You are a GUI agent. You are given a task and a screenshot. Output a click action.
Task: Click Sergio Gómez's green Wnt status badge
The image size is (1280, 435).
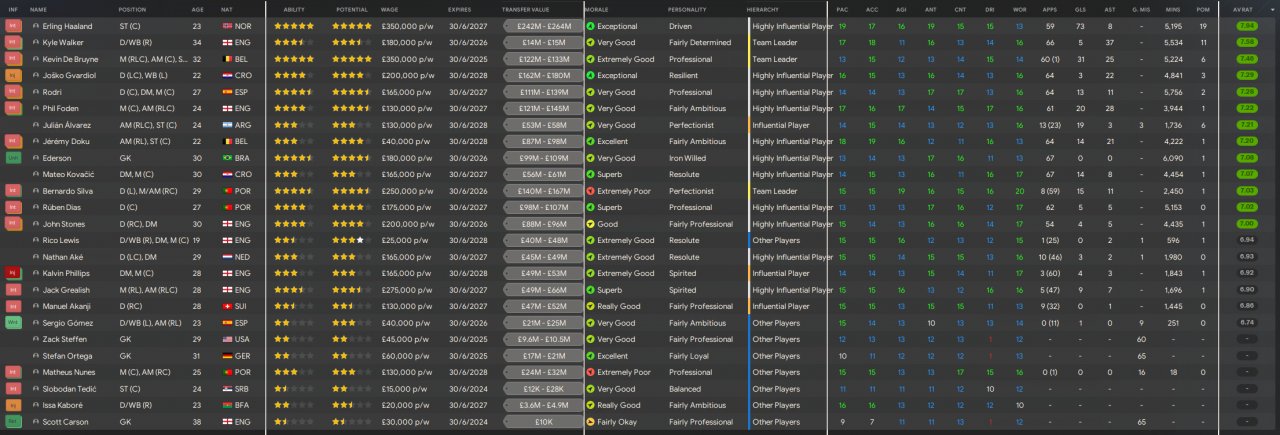pos(13,323)
